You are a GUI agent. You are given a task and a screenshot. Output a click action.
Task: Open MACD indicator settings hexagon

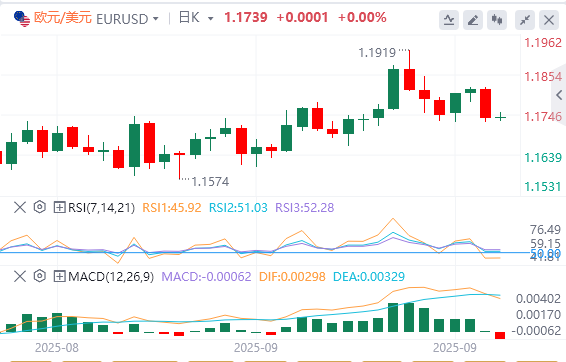coord(40,276)
